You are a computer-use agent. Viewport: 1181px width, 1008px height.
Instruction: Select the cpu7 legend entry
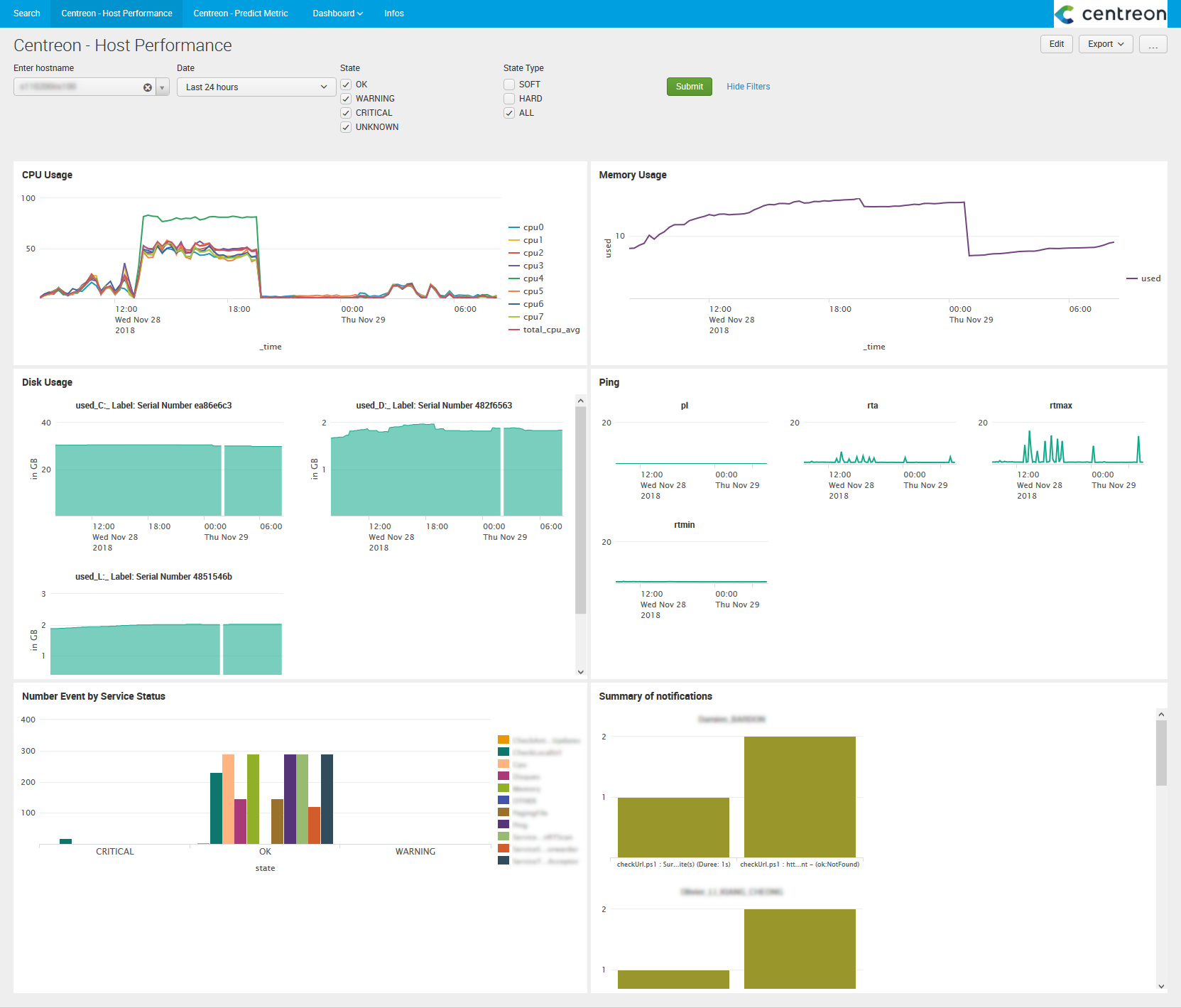click(x=526, y=317)
